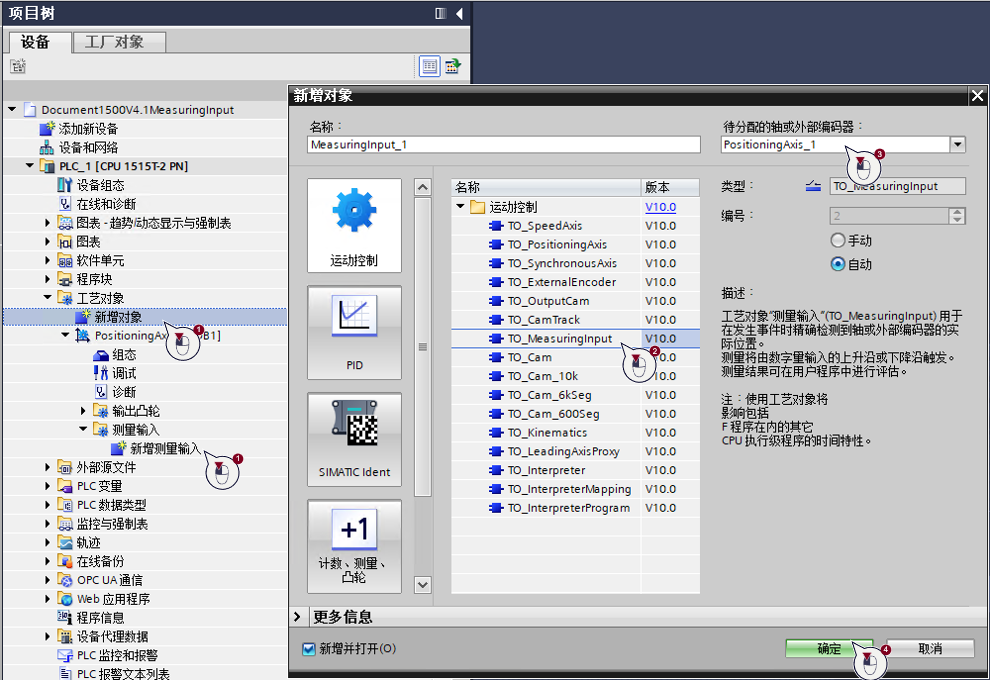Click the details view icon in project tree toolbar
Screen dimensions: 990x680
(x=429, y=66)
